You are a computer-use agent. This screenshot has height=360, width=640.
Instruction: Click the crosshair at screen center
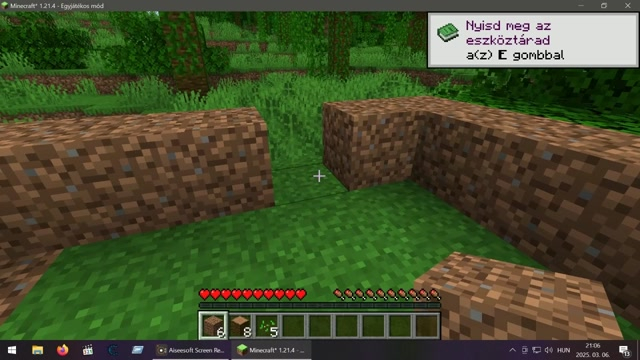319,176
